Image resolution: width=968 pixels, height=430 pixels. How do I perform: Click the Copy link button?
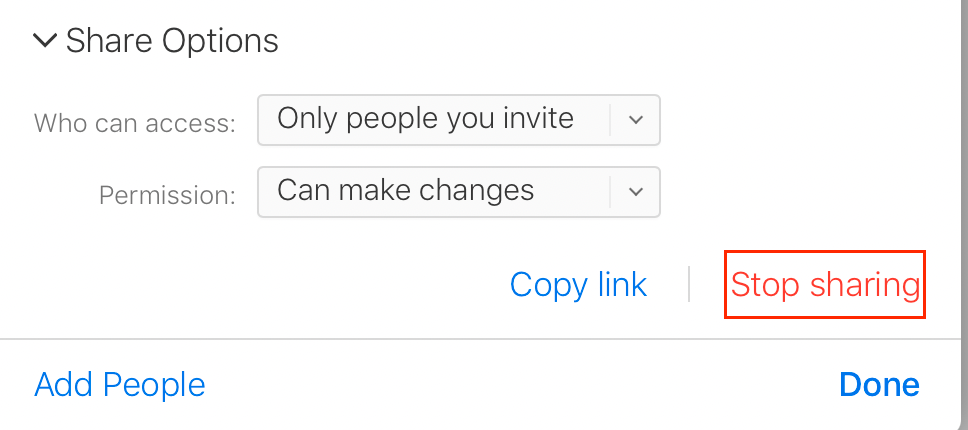click(x=578, y=285)
